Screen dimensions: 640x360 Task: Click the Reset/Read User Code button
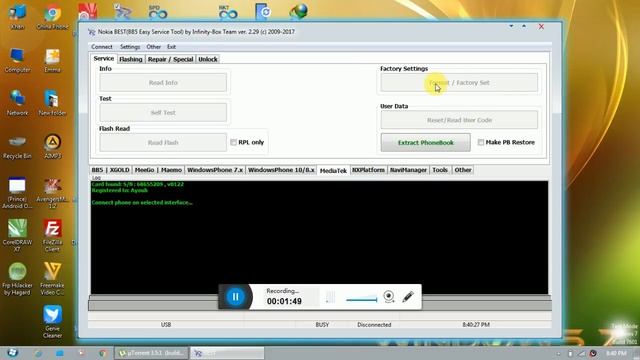(459, 120)
